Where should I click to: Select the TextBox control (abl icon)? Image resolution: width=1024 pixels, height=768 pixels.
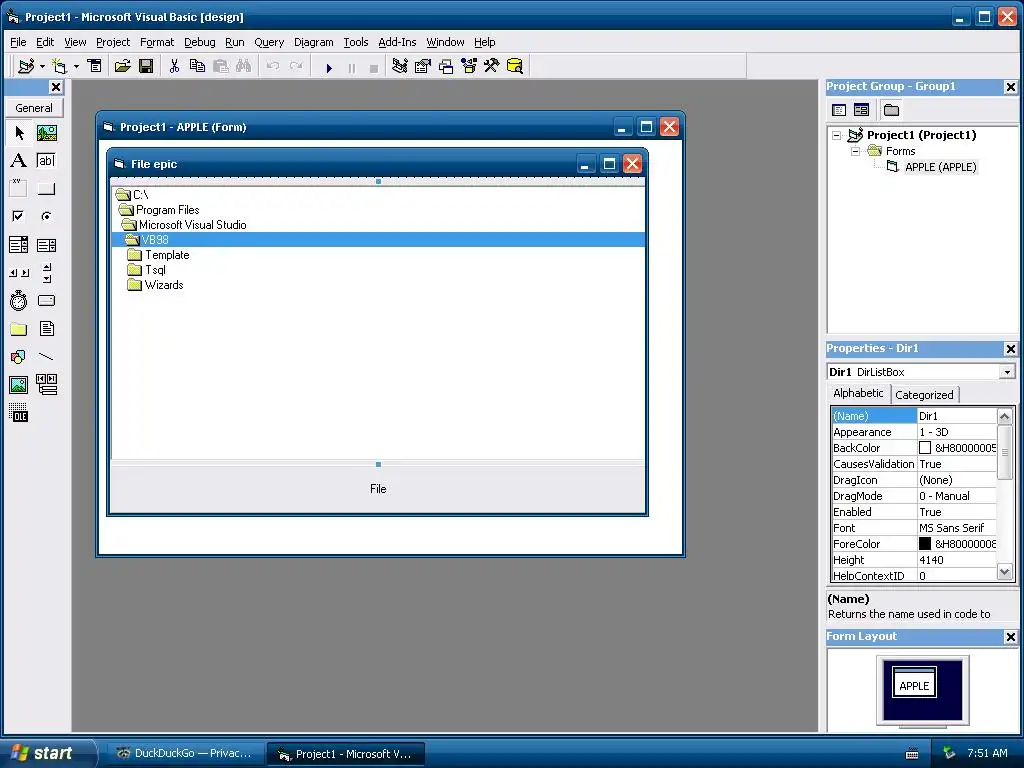point(46,161)
